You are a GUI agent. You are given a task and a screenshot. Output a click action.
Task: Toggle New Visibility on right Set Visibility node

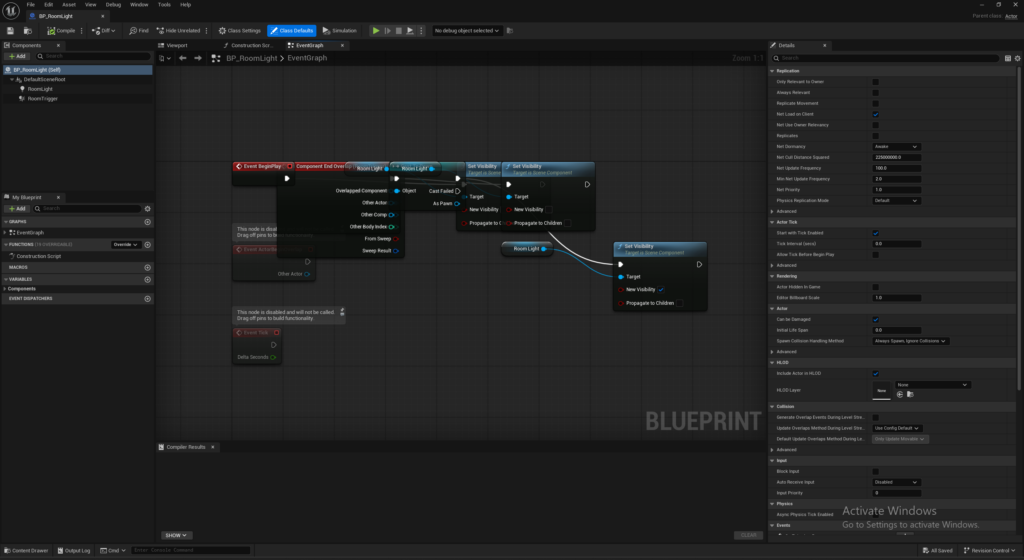point(662,290)
